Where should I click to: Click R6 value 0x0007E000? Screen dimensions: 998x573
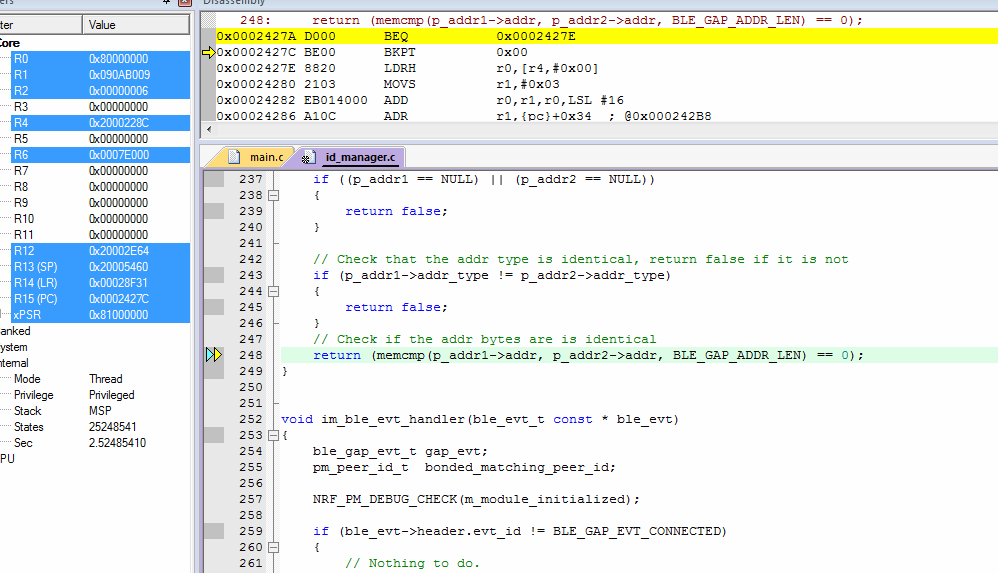coord(118,155)
